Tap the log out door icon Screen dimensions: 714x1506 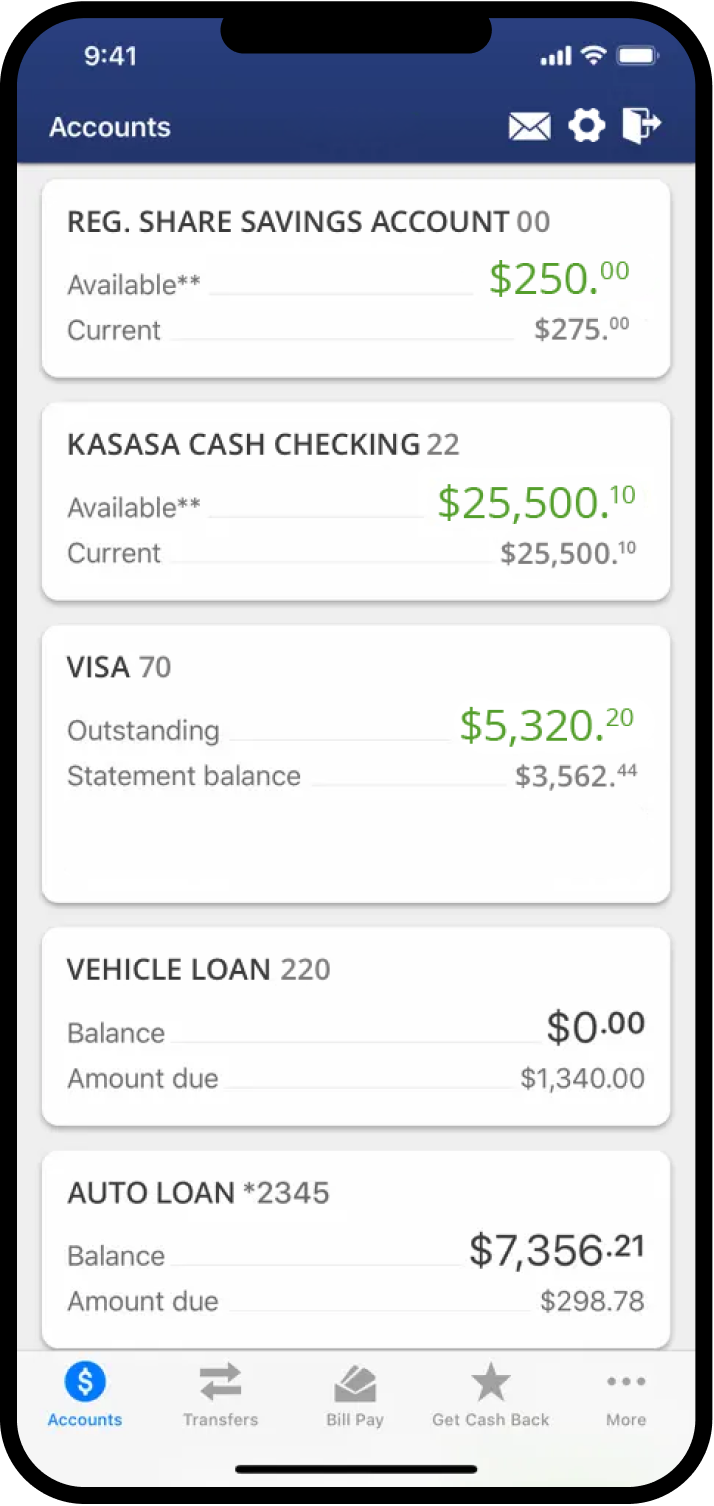(641, 125)
